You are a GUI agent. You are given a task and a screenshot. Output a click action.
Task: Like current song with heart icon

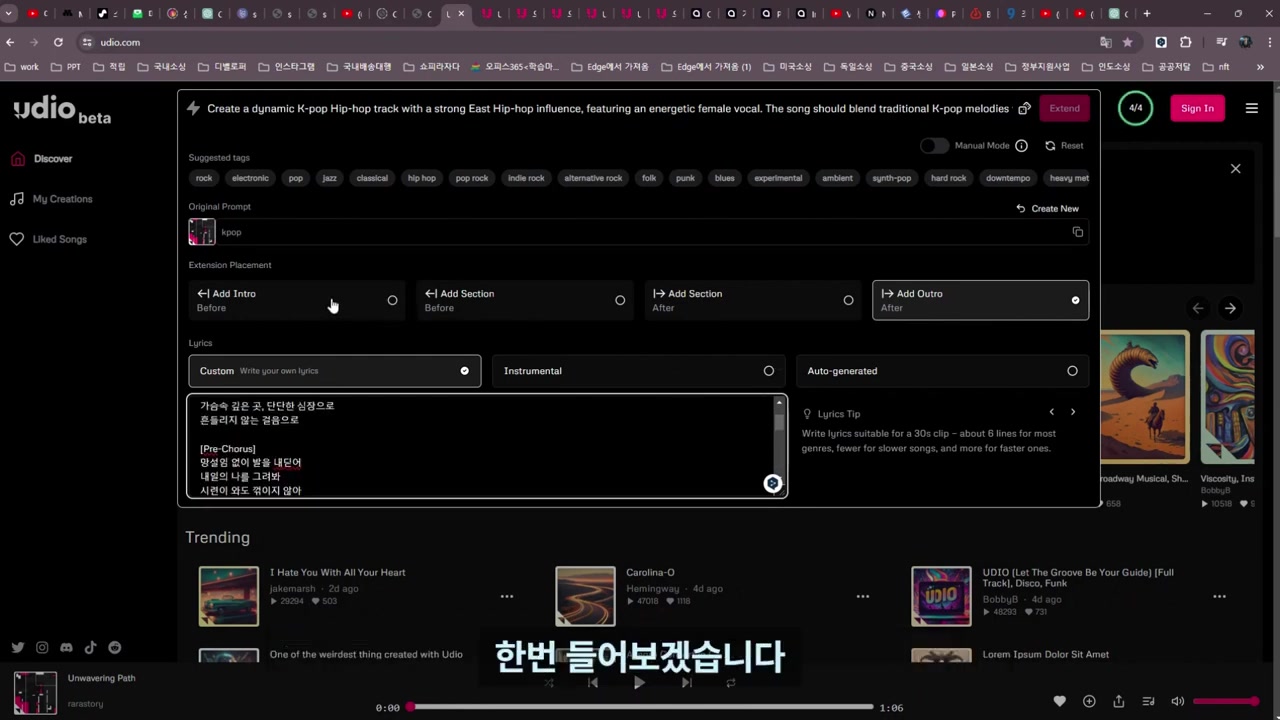pyautogui.click(x=1060, y=701)
